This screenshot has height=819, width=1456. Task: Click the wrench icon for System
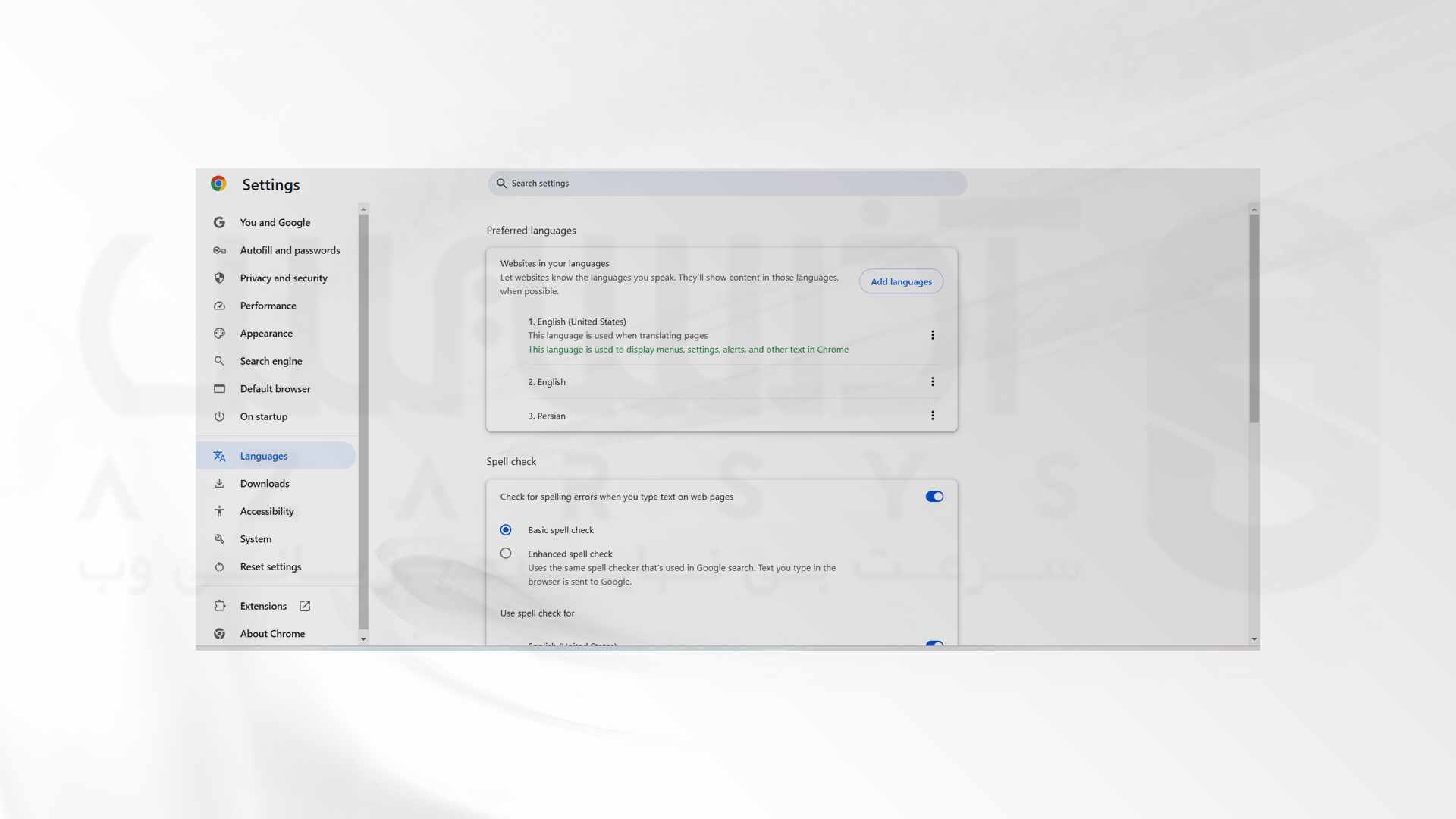[219, 538]
